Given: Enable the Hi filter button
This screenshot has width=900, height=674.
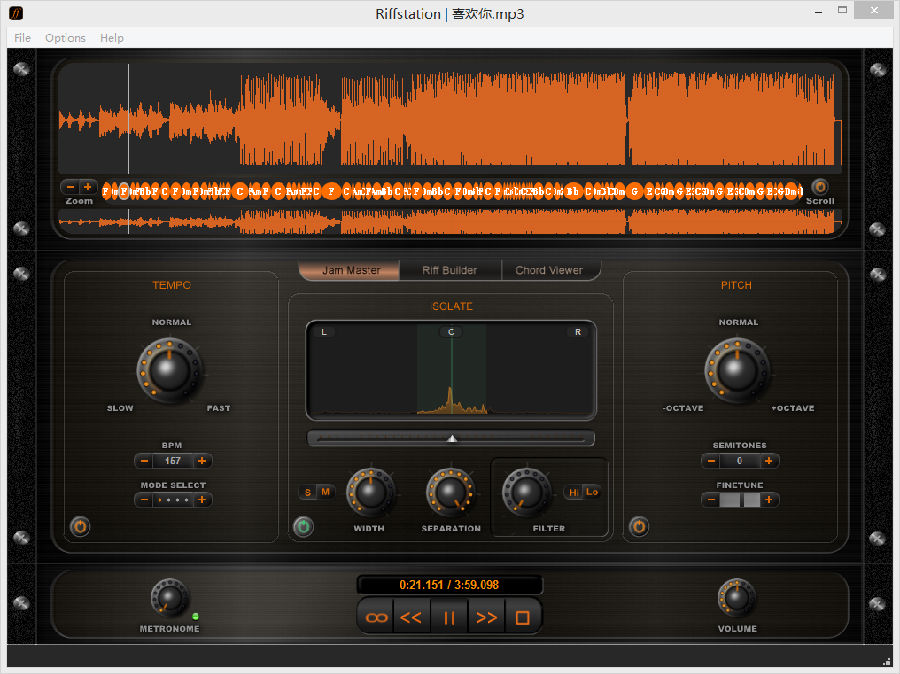Looking at the screenshot, I should click(x=573, y=492).
